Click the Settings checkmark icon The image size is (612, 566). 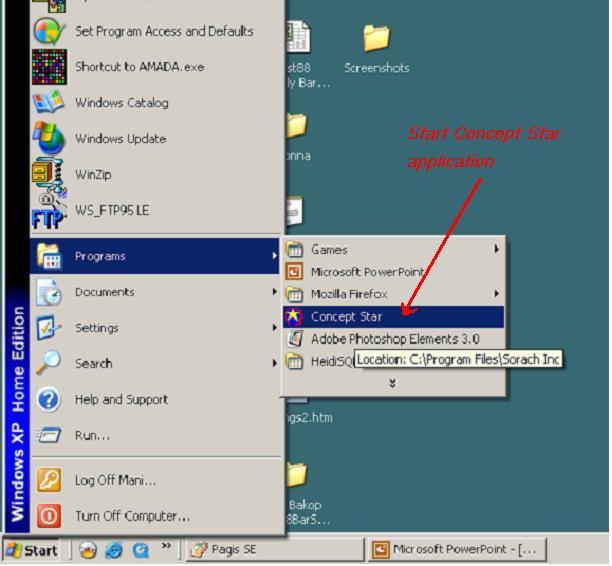pos(49,327)
